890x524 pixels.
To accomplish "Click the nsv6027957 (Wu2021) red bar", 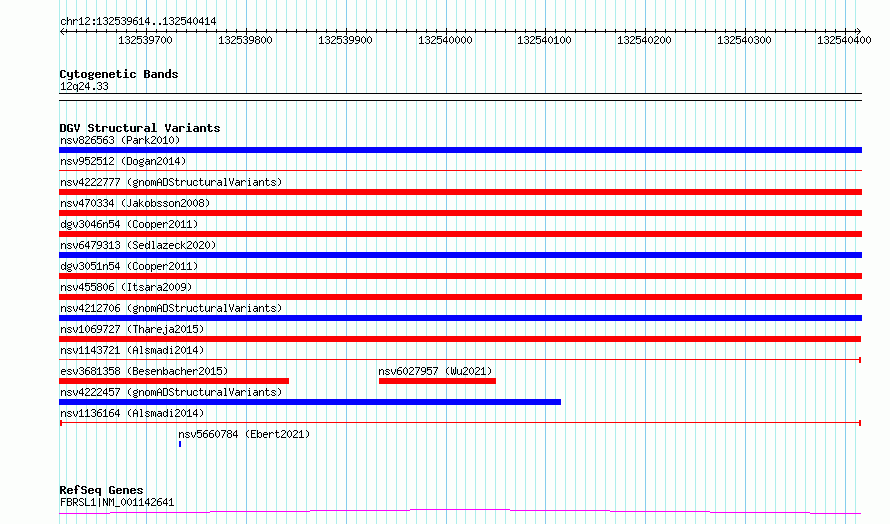I will 437,381.
